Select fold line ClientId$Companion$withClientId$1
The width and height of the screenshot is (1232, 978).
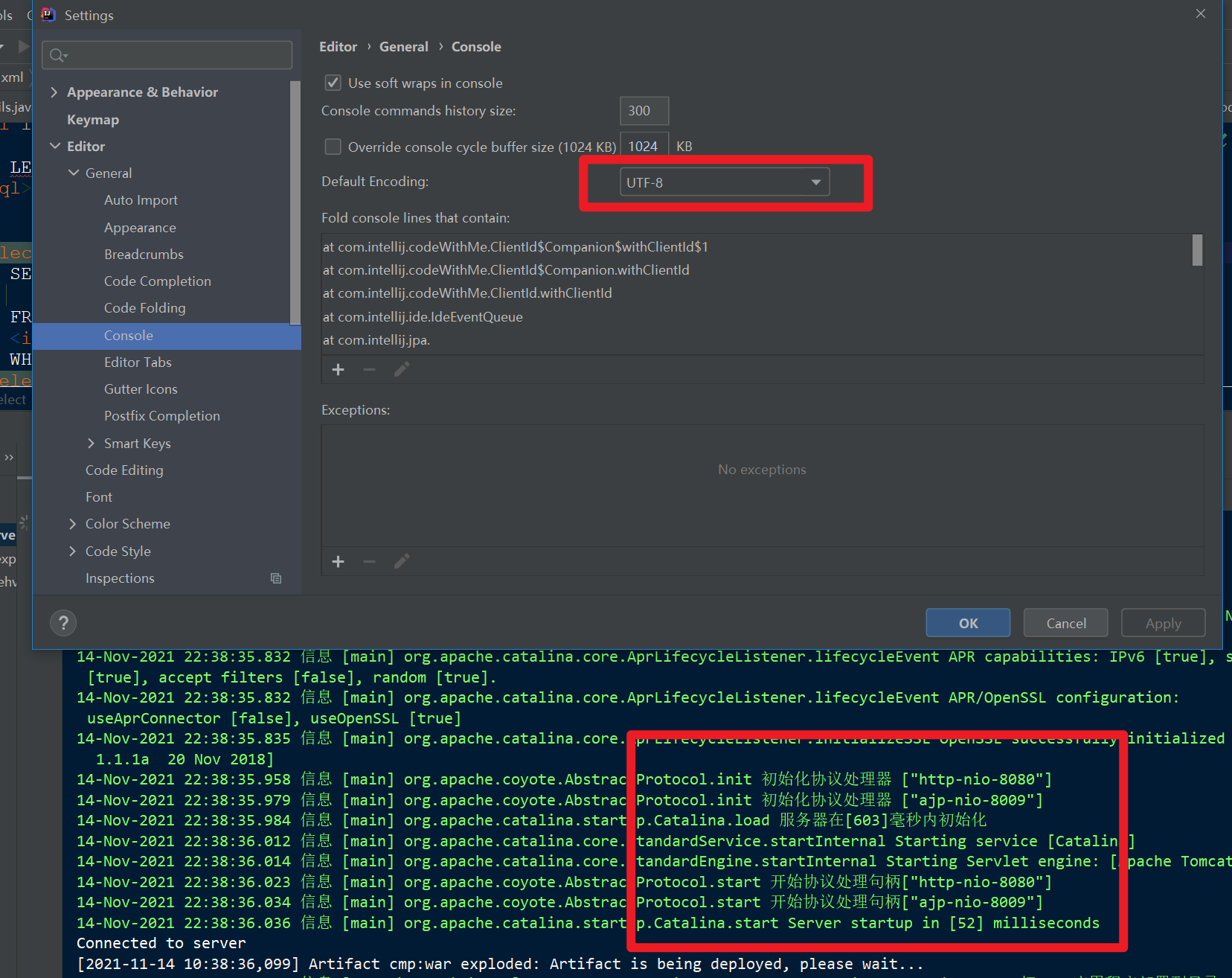[516, 247]
